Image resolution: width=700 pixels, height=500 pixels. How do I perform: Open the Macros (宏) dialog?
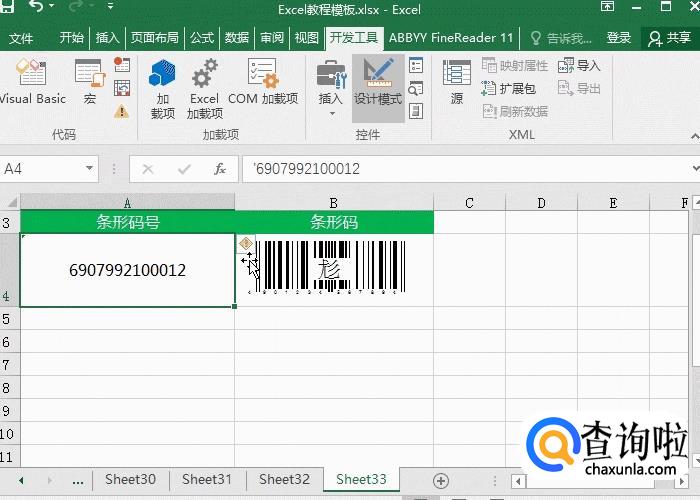coord(90,83)
